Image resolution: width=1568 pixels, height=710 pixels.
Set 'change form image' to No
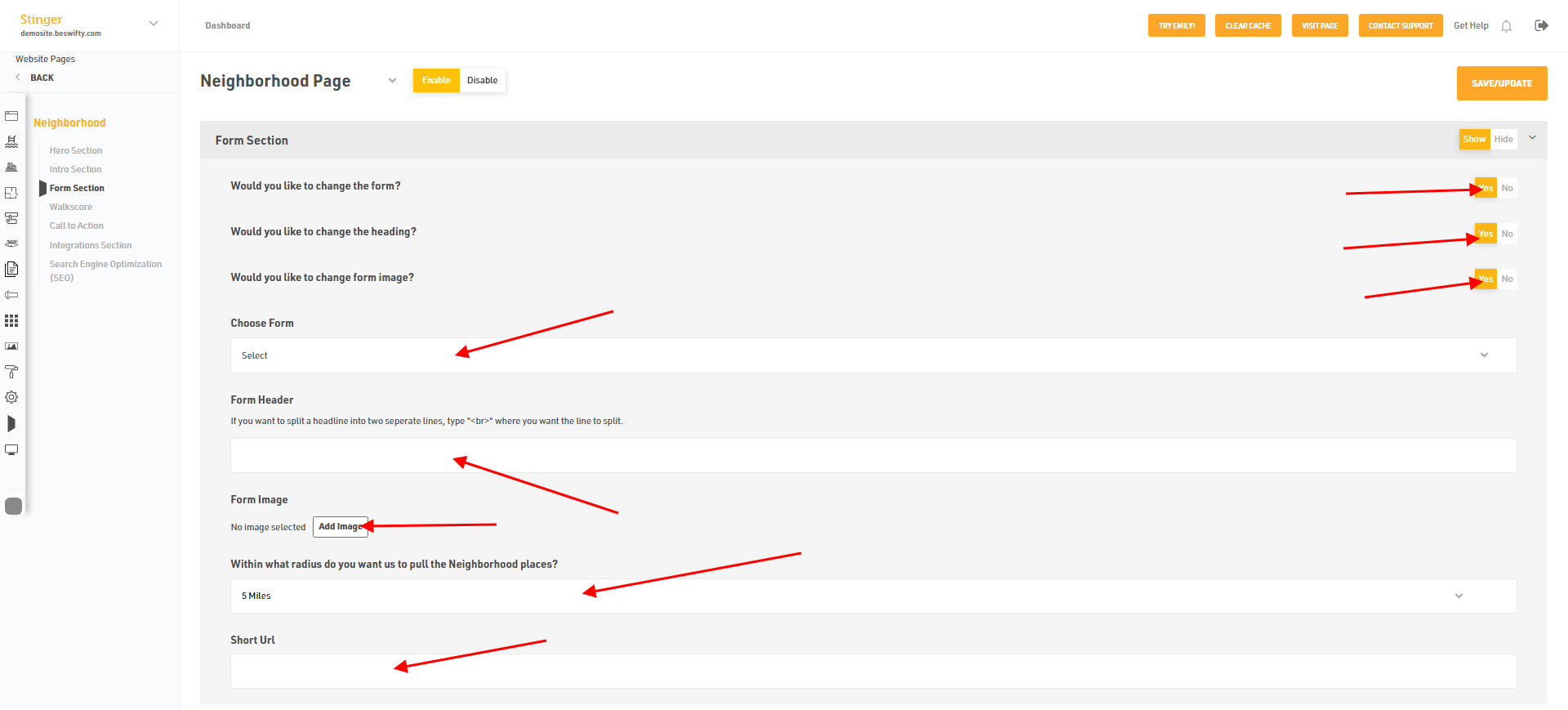pos(1507,279)
